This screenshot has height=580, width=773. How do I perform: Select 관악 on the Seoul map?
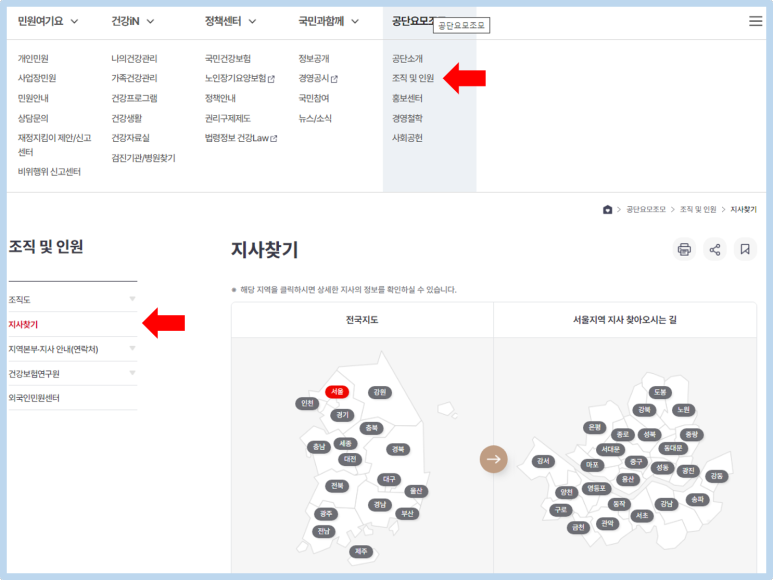click(607, 523)
